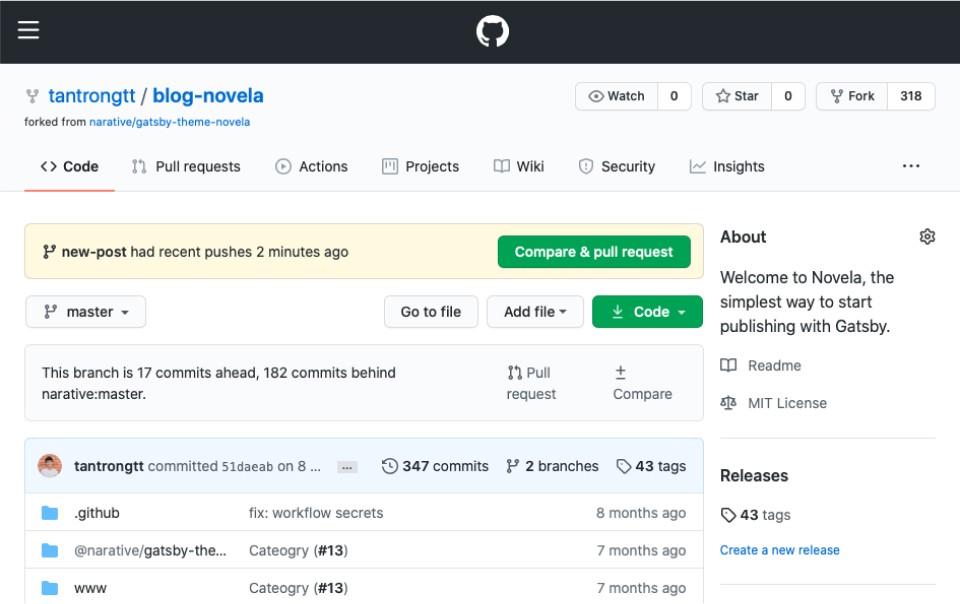Expand the Add file dropdown

click(535, 311)
